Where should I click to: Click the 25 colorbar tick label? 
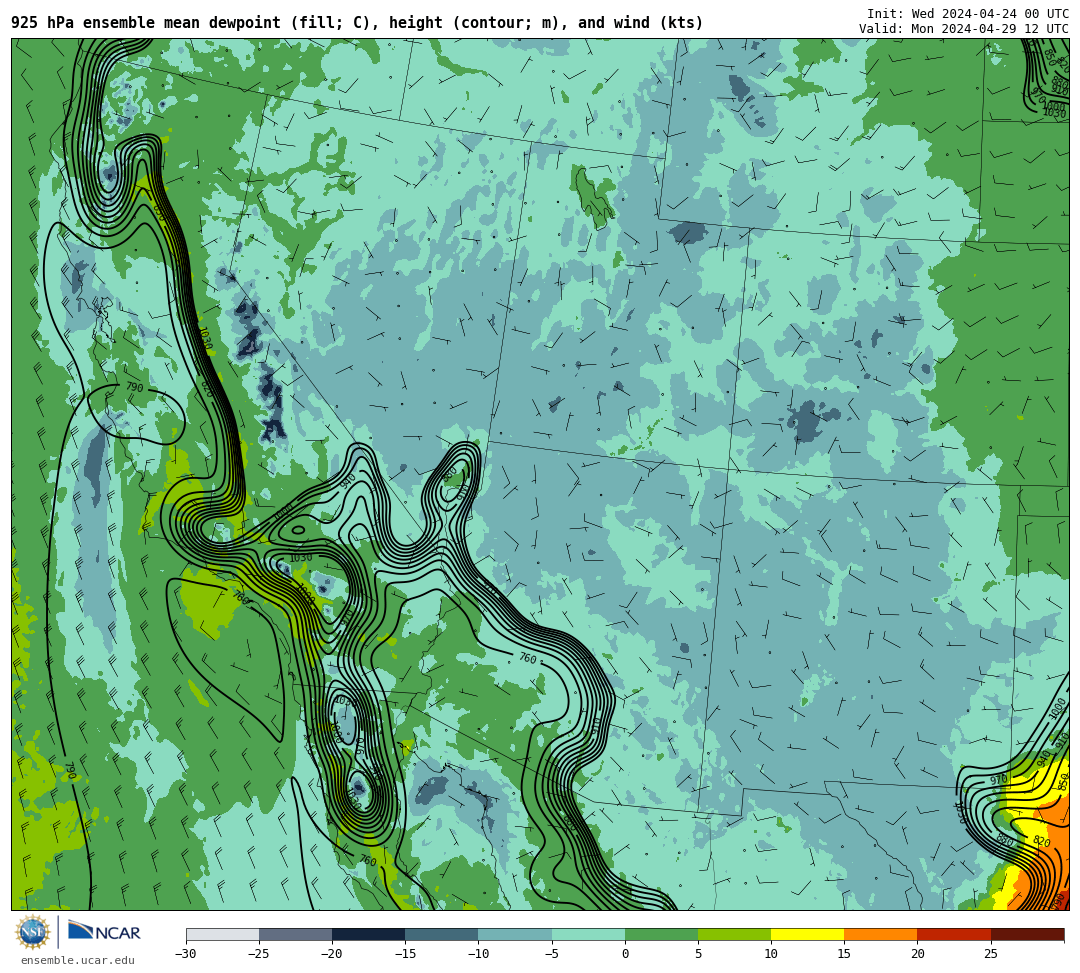990,954
